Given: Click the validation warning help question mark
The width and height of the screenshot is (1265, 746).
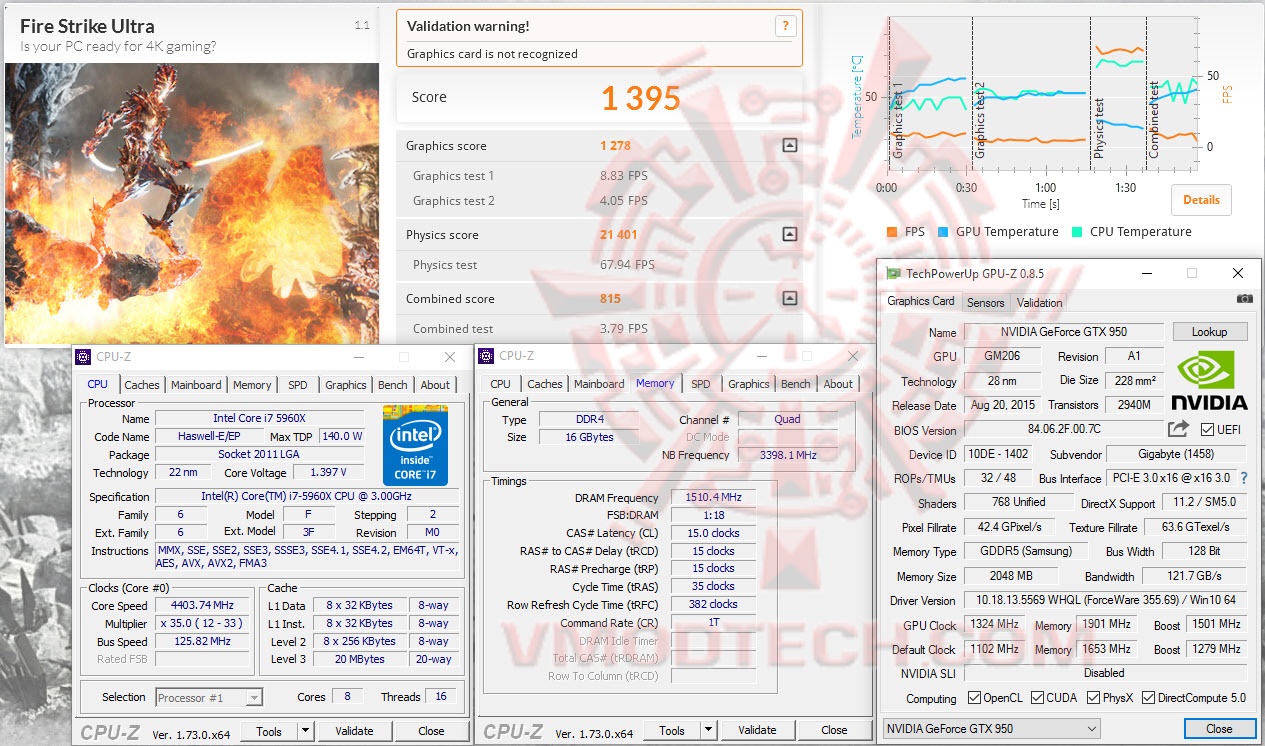Looking at the screenshot, I should pos(786,27).
